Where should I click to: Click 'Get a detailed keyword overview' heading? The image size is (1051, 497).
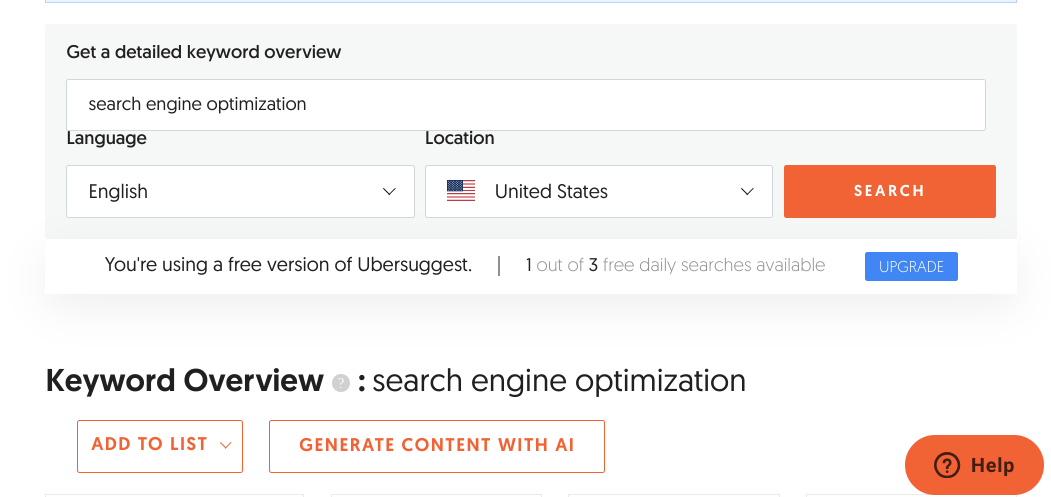[x=204, y=52]
